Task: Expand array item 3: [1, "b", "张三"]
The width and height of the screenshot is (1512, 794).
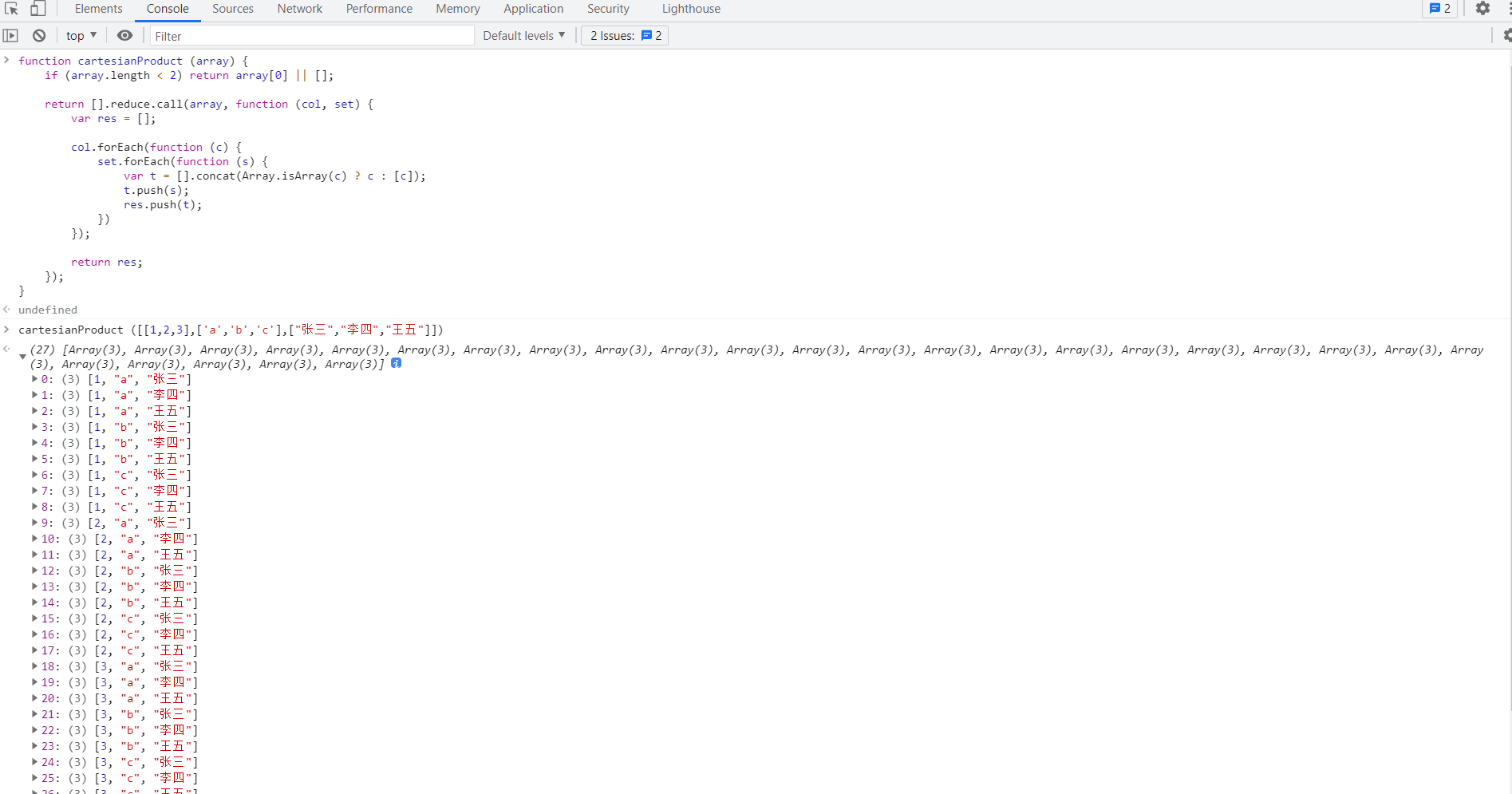Action: [34, 427]
